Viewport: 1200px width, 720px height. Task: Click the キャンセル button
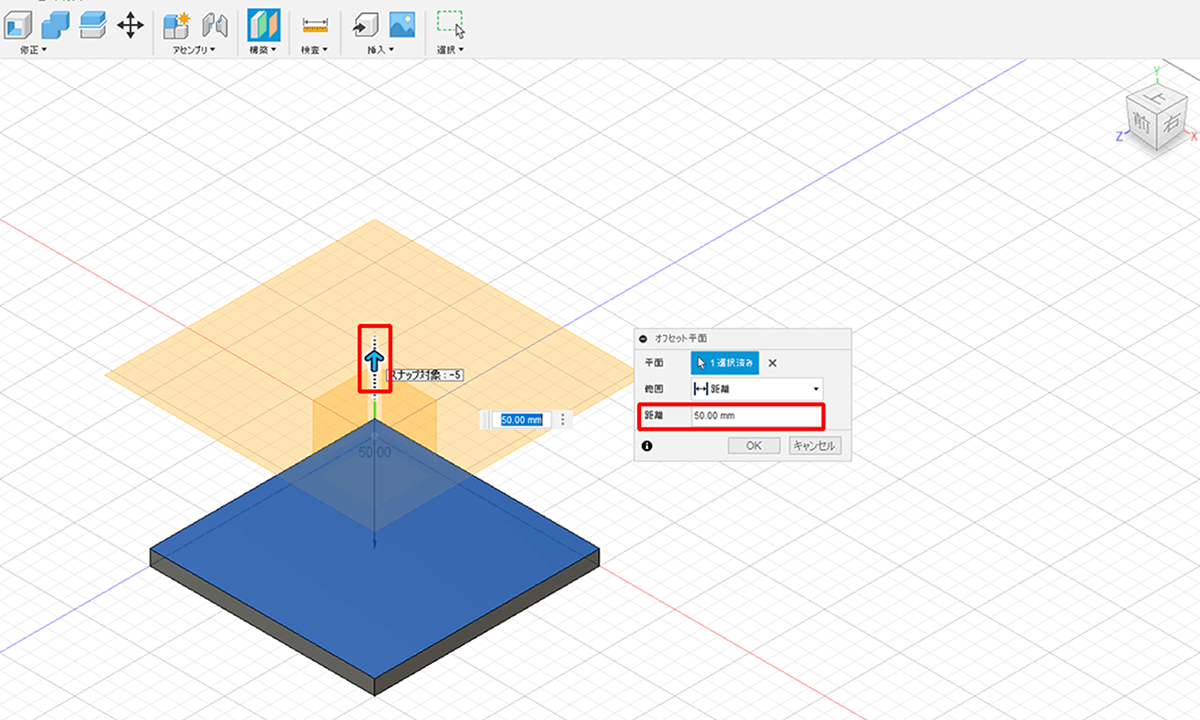tap(815, 446)
